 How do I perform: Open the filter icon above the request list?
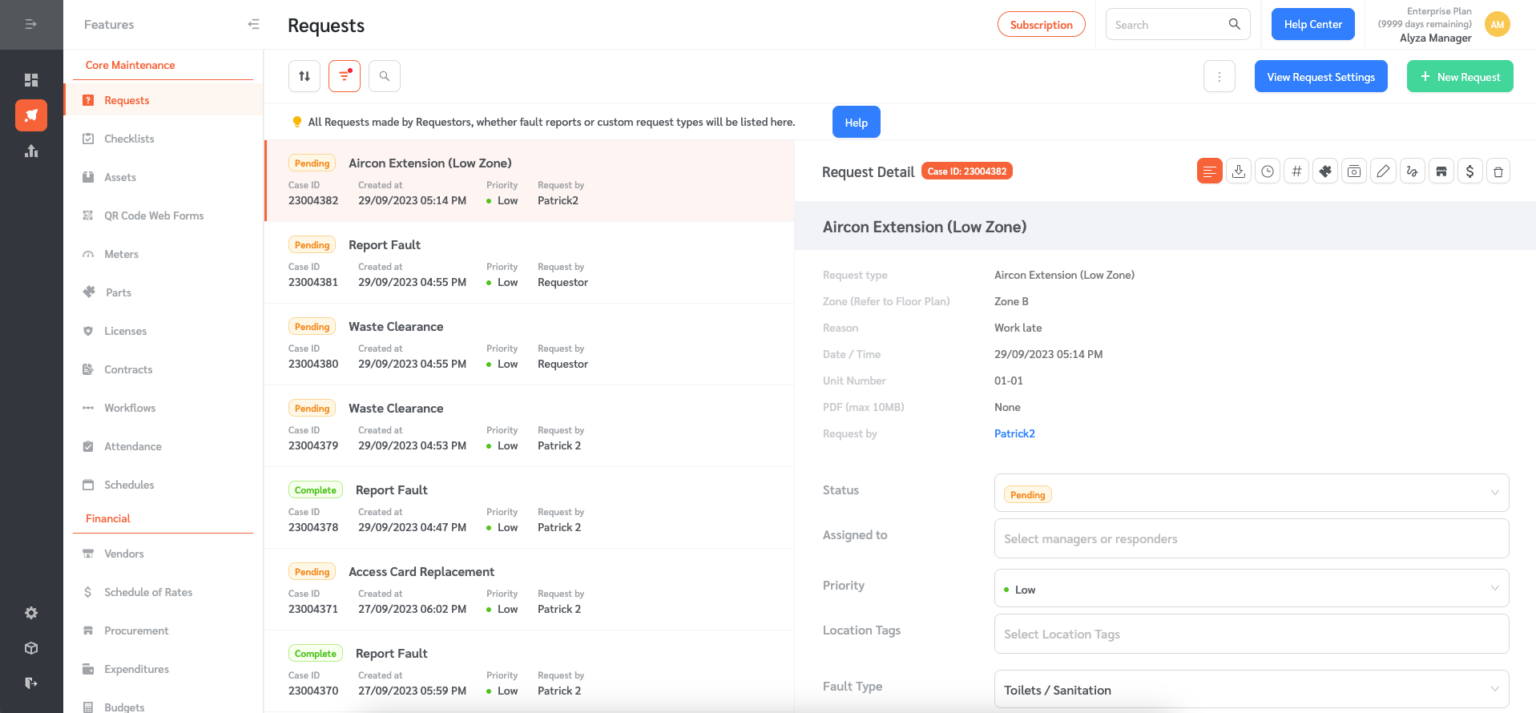344,75
